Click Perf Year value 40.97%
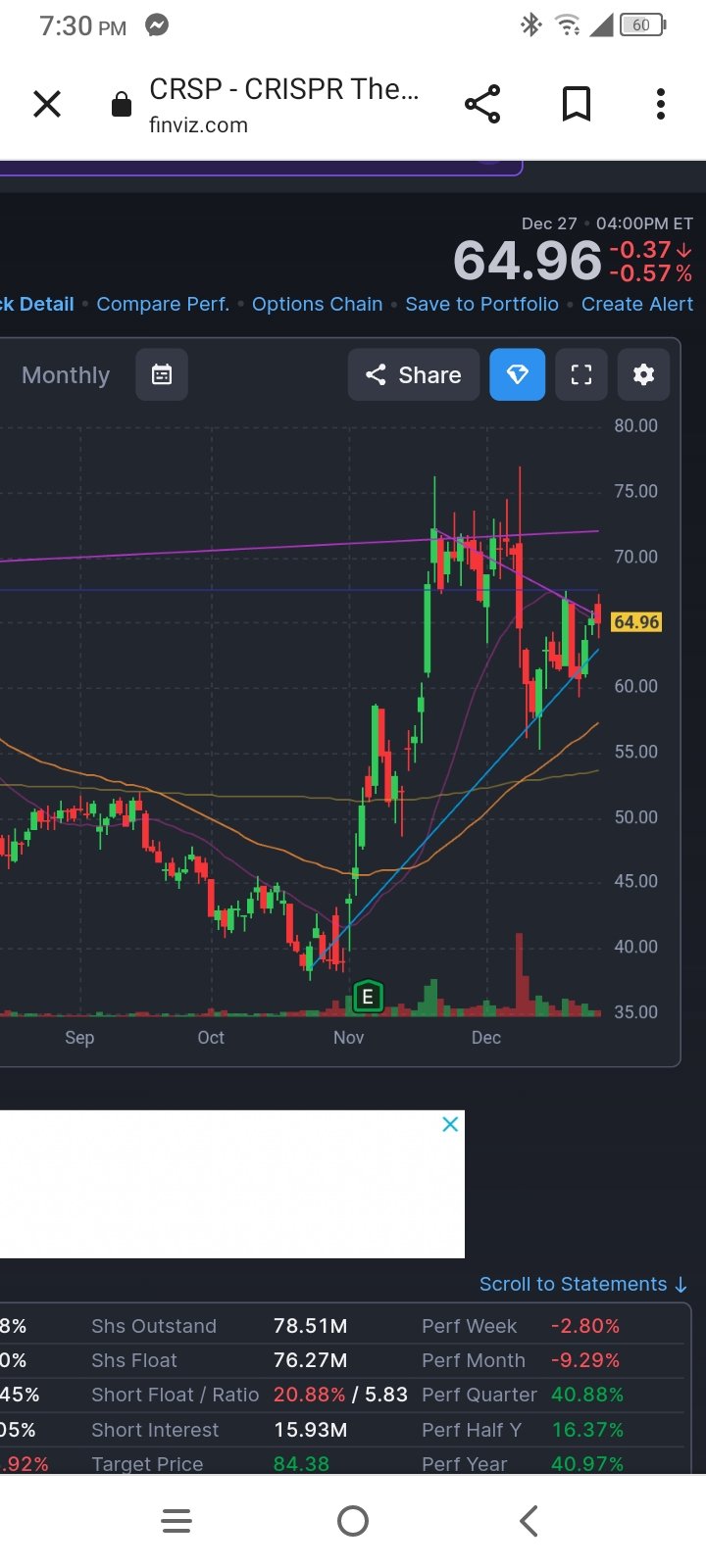This screenshot has width=706, height=1568. click(587, 1464)
